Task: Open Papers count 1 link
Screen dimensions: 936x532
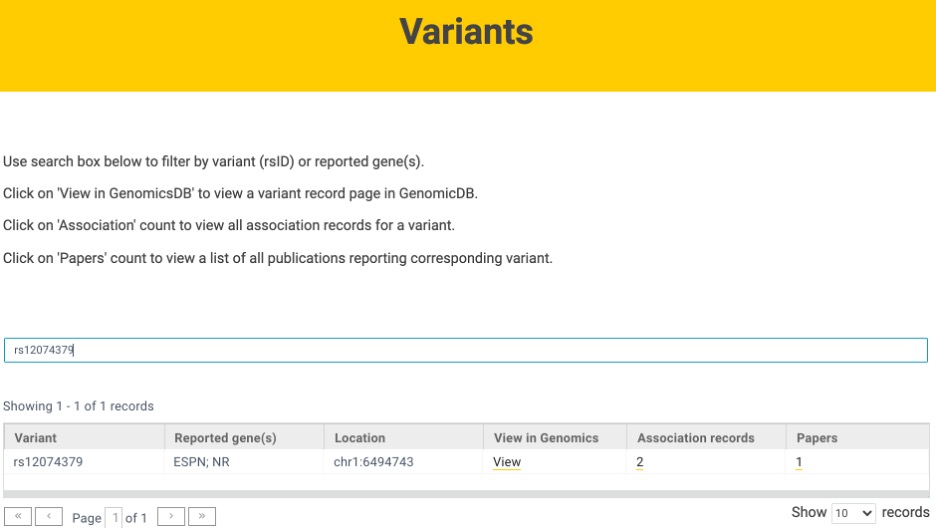Action: (x=799, y=462)
